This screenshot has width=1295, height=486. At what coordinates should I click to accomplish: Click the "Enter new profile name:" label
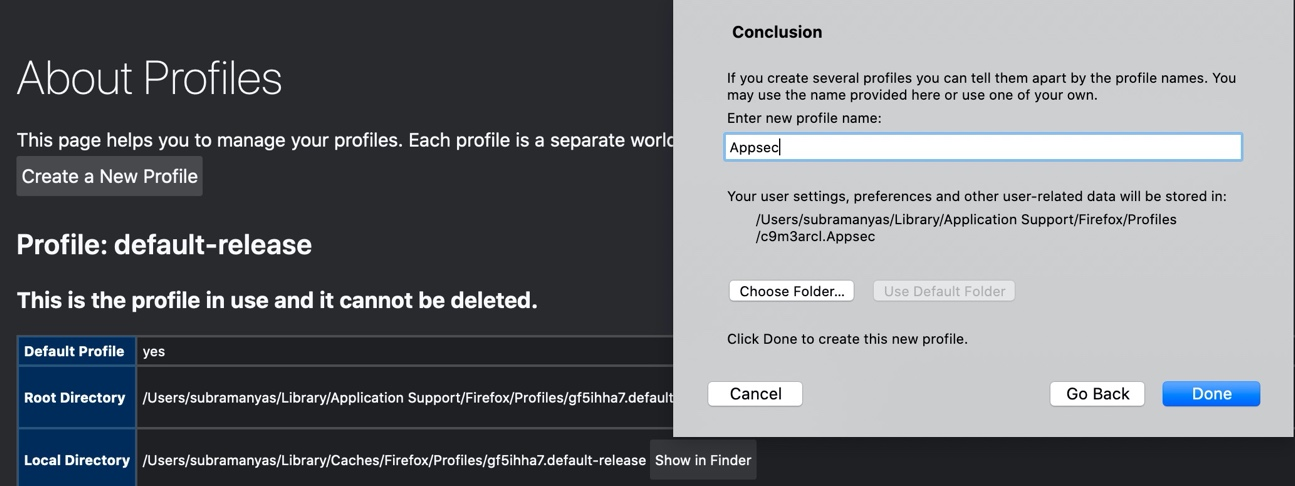[804, 118]
